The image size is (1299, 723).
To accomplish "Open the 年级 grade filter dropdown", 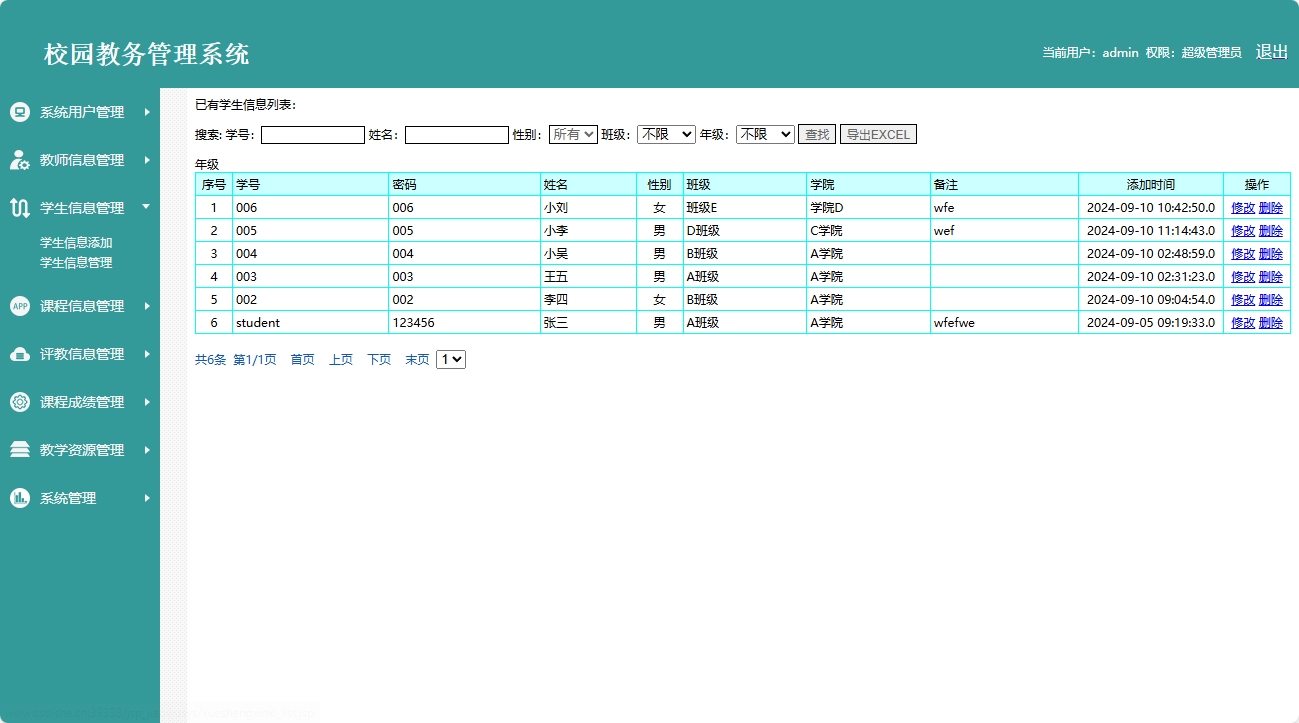I will [765, 134].
